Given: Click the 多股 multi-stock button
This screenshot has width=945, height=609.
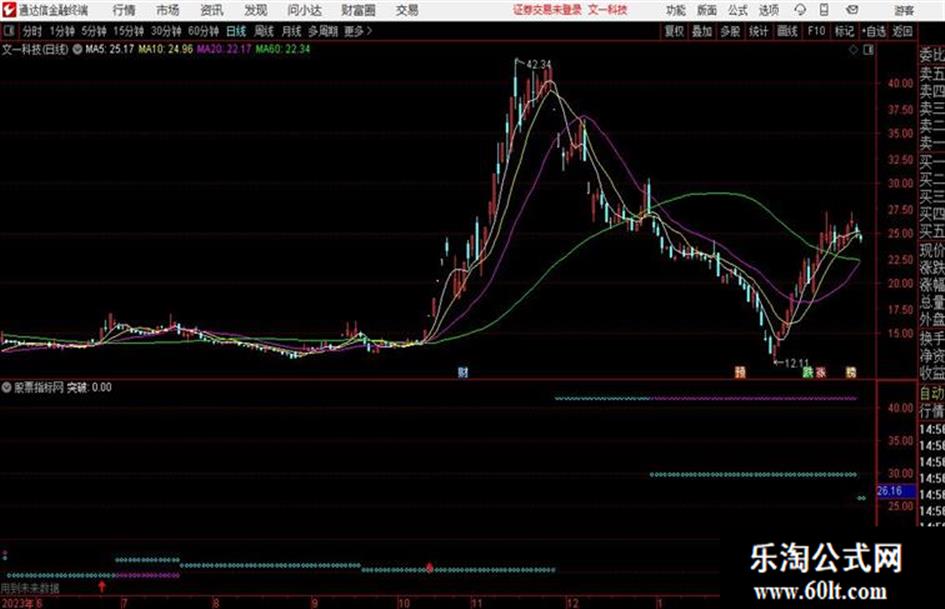Looking at the screenshot, I should click(x=730, y=31).
